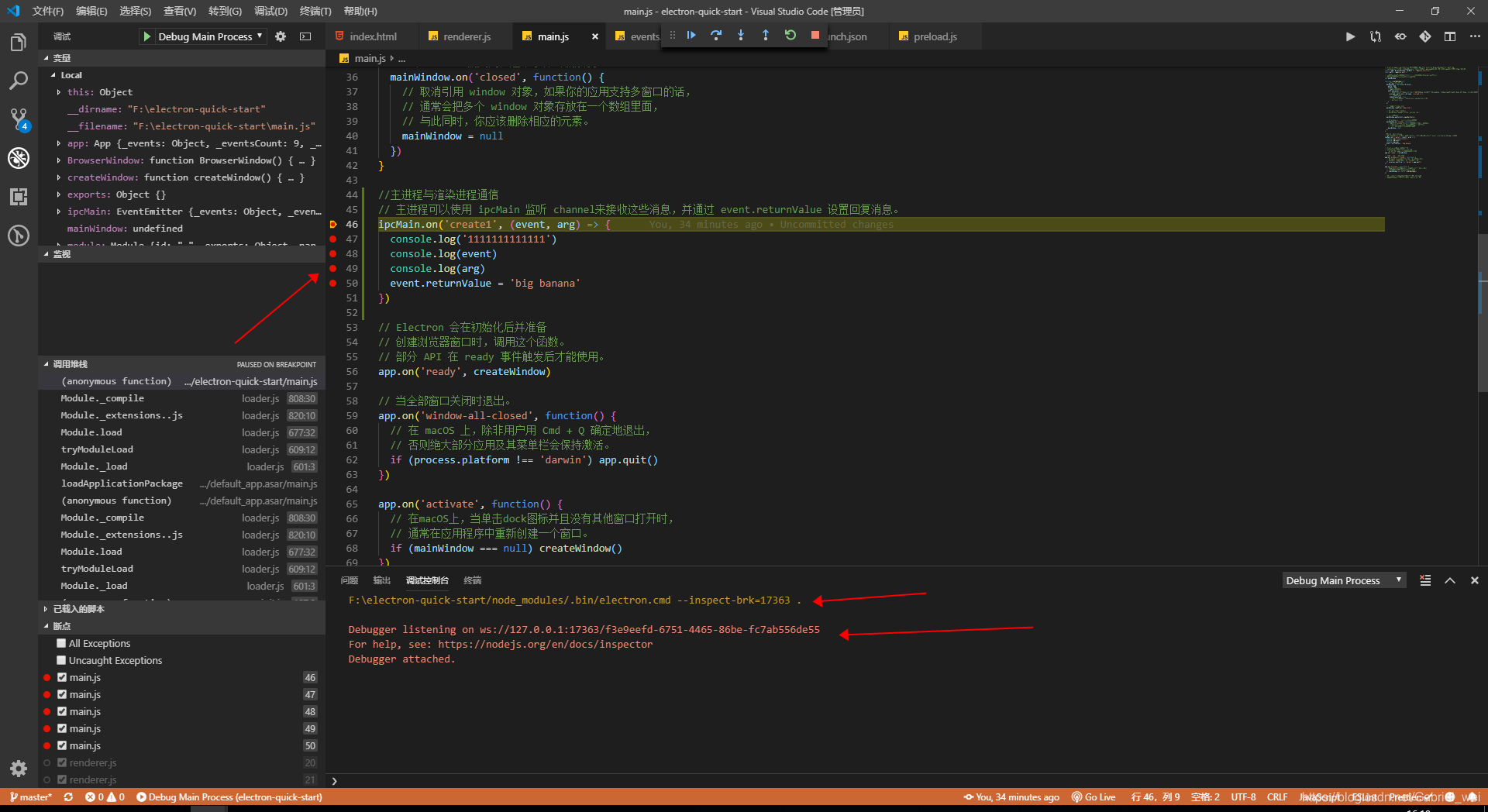Change UTF-8 encoding in status bar

coord(1243,797)
